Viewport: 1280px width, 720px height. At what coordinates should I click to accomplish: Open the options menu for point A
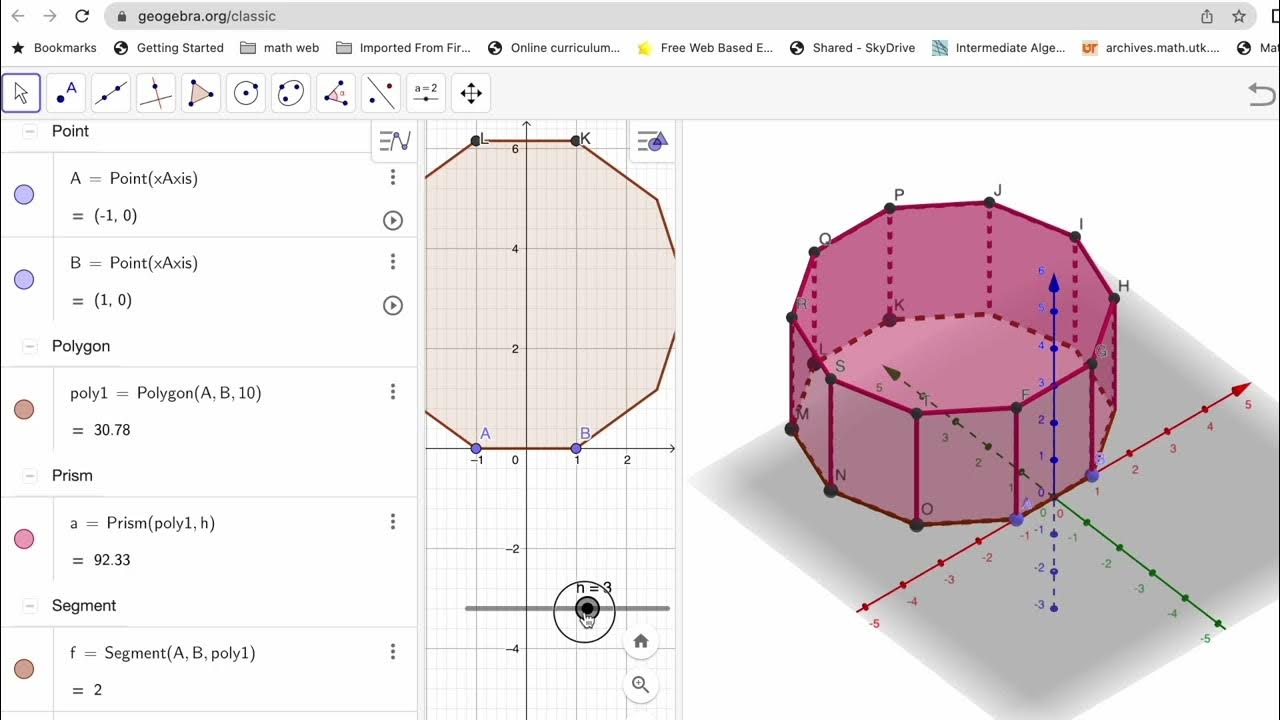click(393, 177)
